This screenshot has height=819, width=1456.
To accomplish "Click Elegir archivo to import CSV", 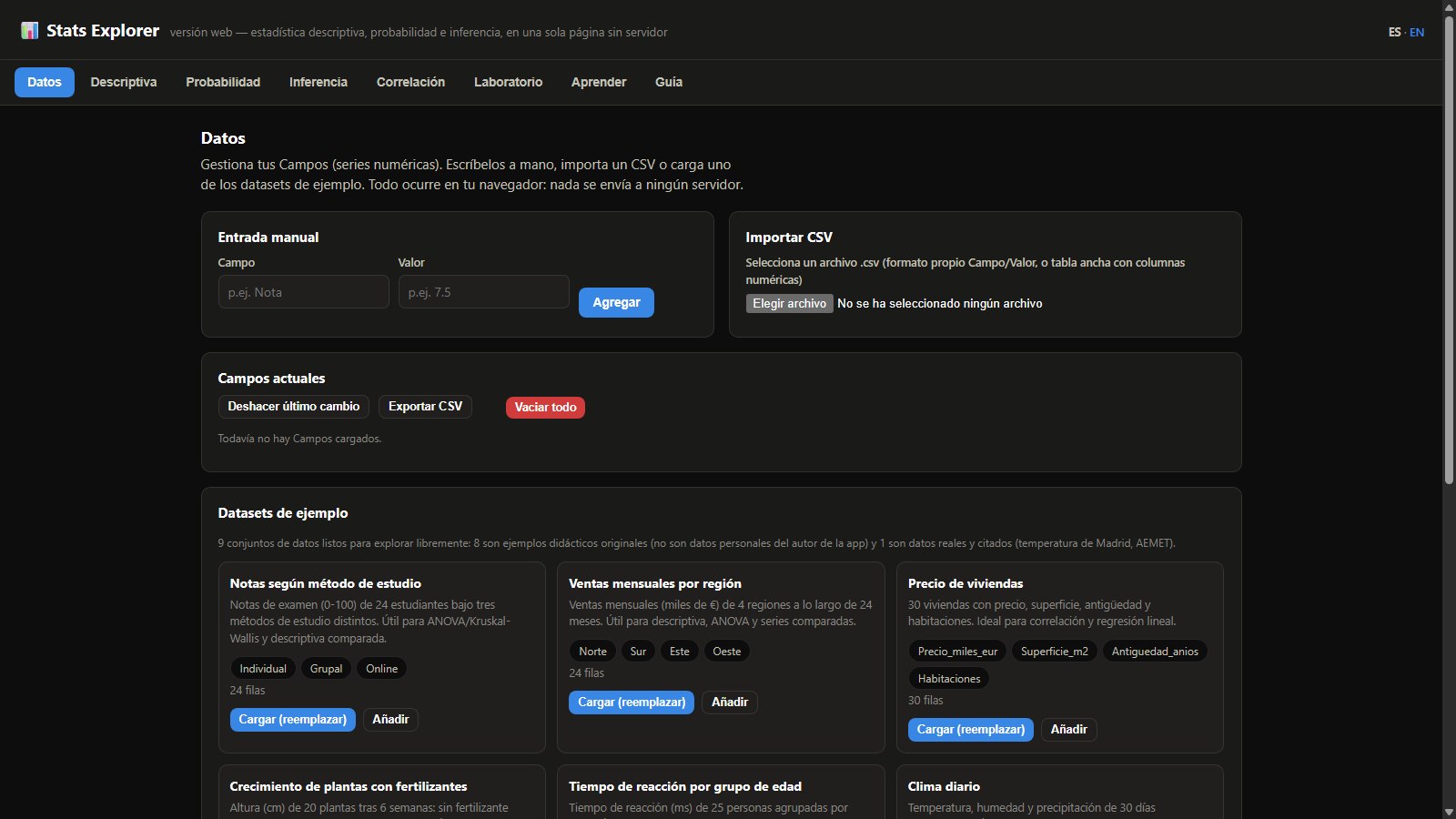I will 789,303.
